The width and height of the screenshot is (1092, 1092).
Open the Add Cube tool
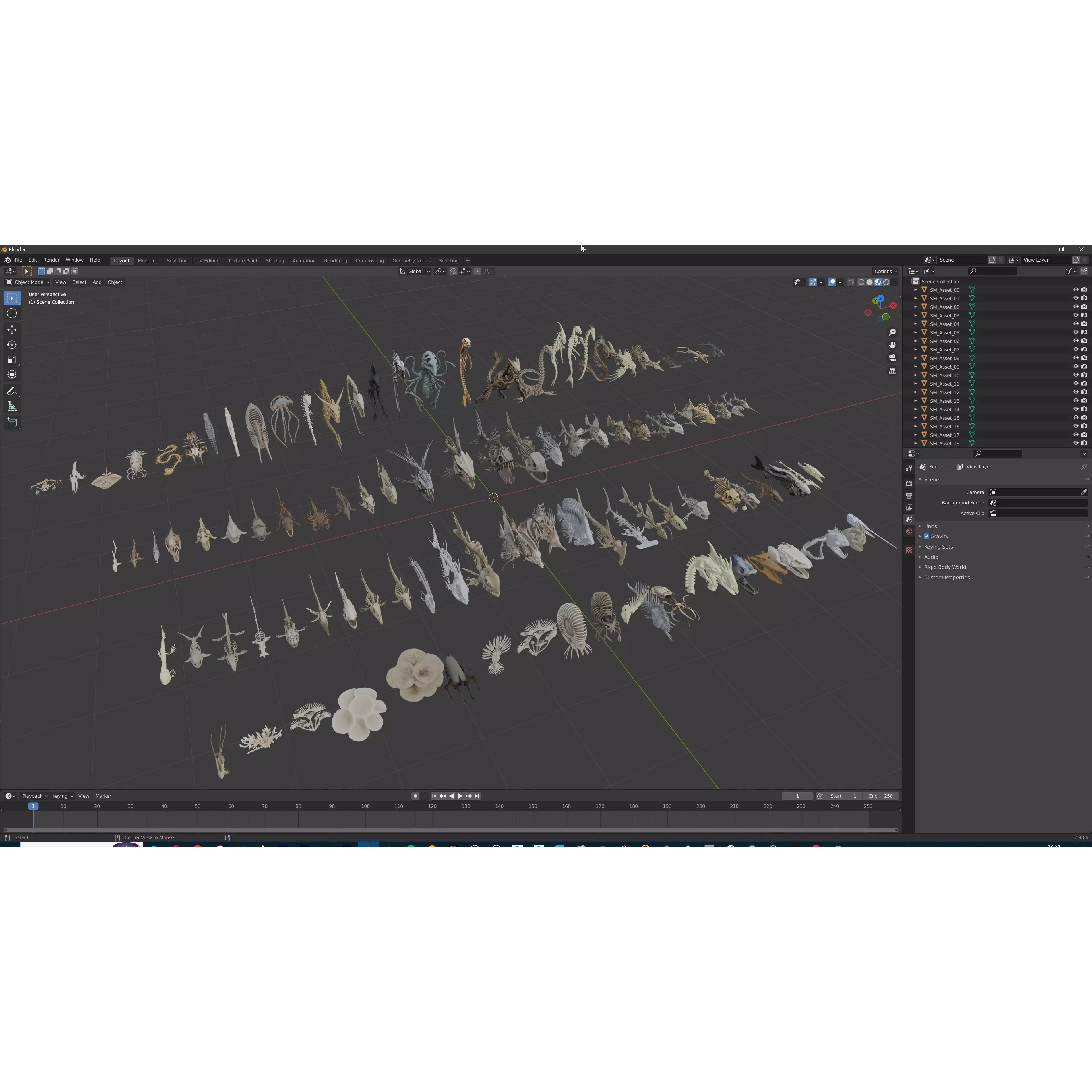[x=12, y=423]
